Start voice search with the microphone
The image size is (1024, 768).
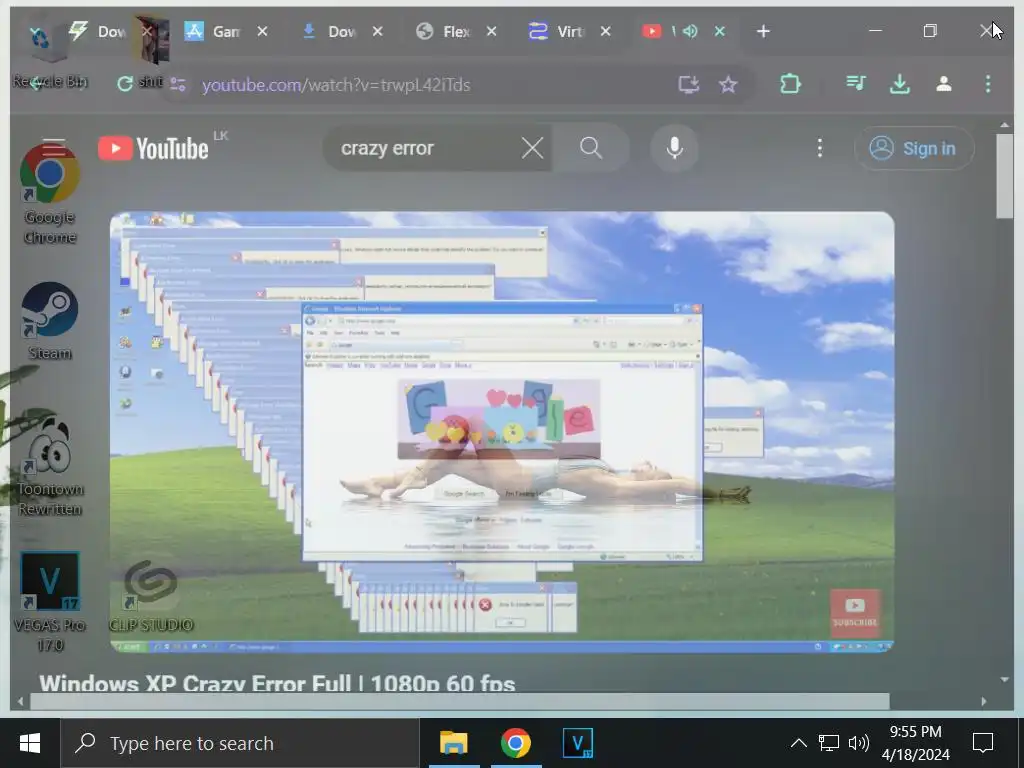tap(675, 148)
